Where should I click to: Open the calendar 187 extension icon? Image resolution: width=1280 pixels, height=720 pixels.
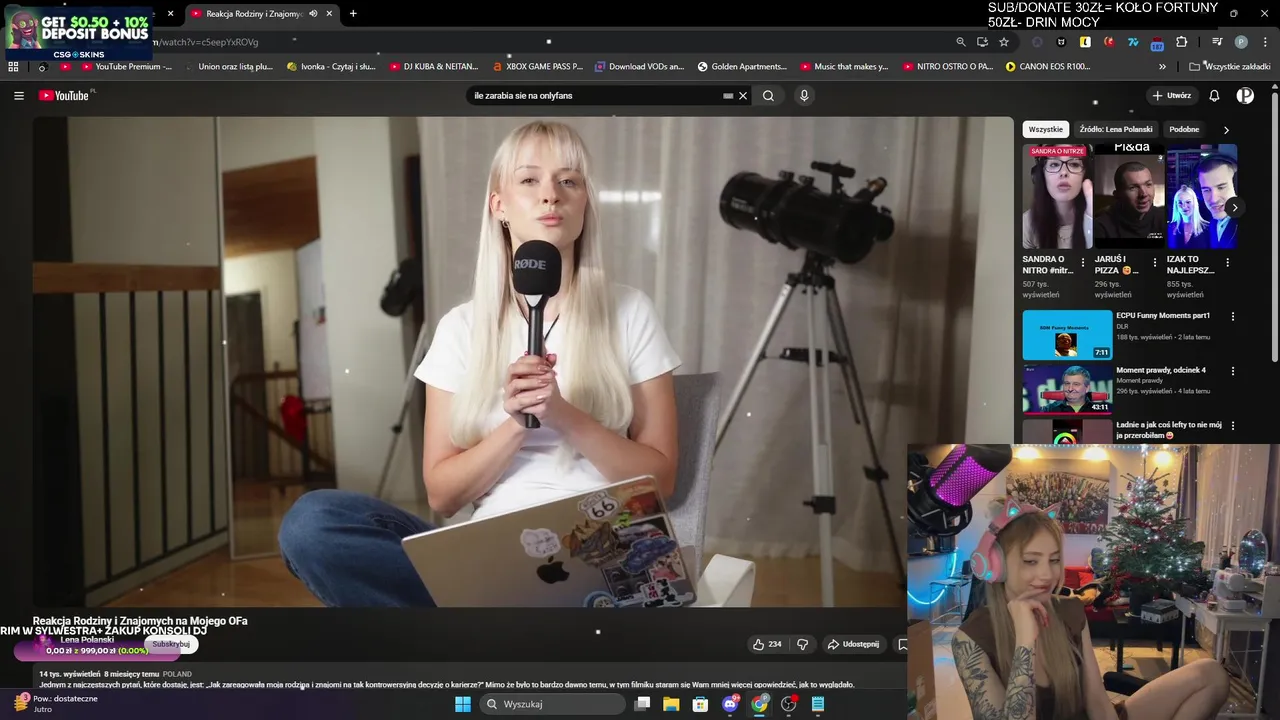pos(1157,43)
